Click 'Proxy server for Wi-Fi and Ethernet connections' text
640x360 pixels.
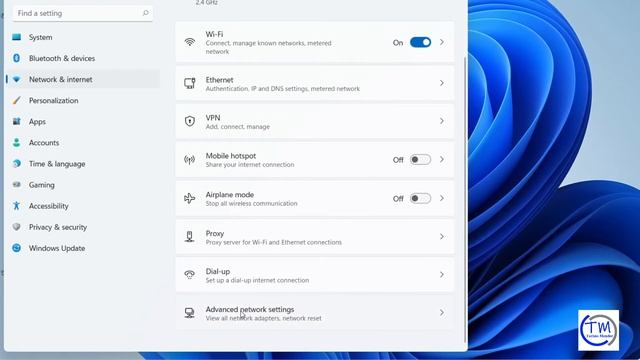pos(273,242)
